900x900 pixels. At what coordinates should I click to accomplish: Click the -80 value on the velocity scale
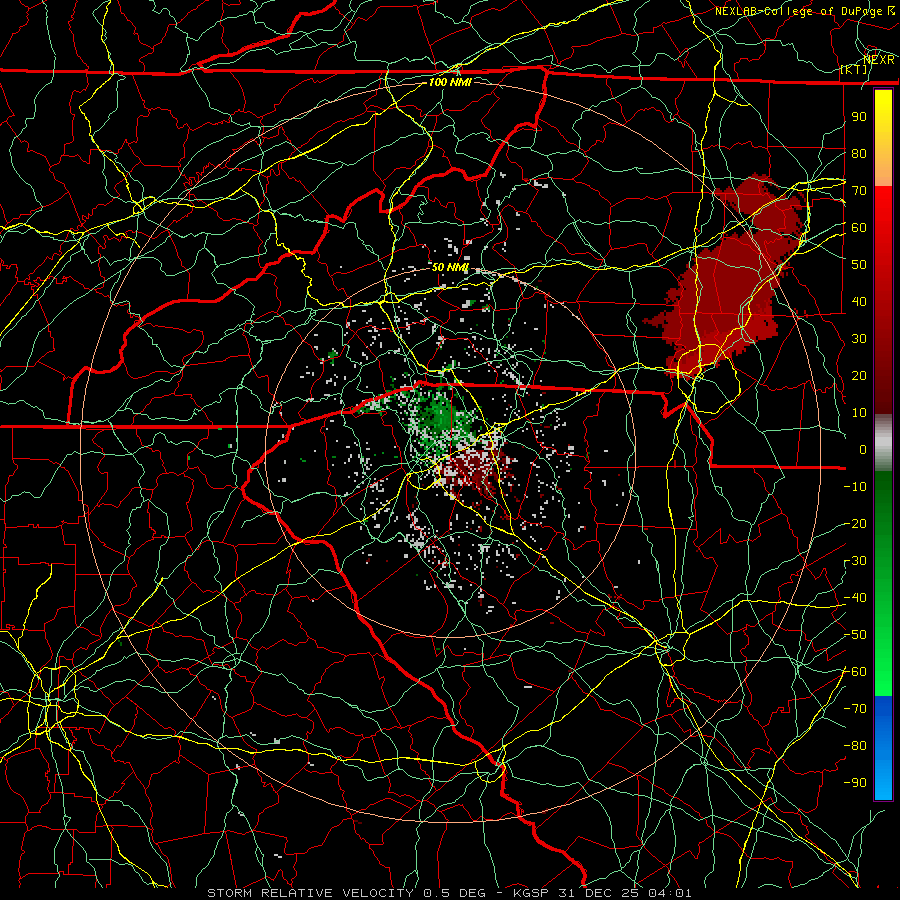855,746
